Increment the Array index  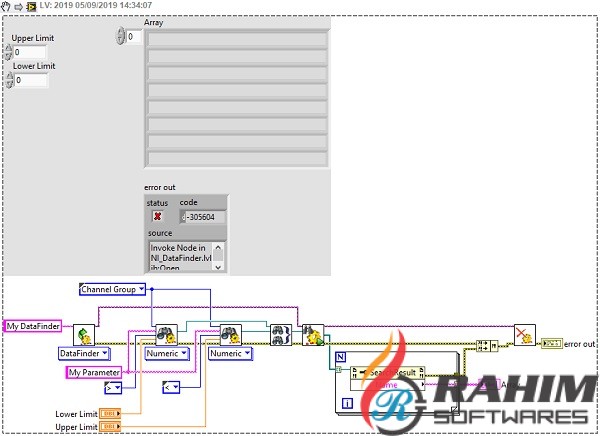(x=121, y=32)
